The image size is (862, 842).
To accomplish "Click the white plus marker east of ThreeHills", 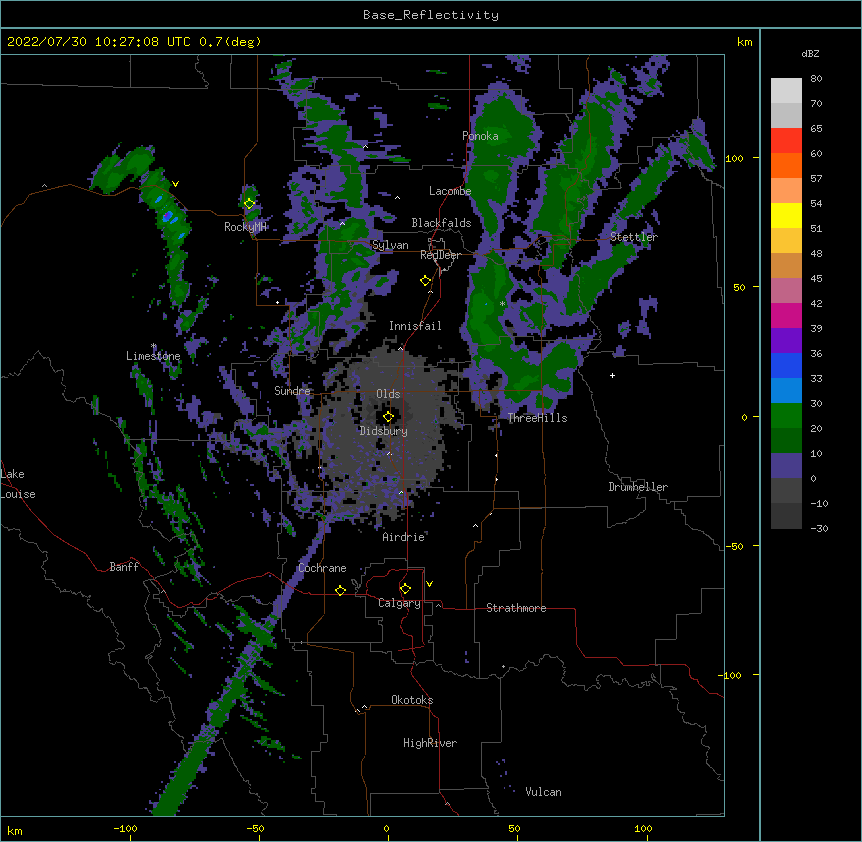I will 612,375.
